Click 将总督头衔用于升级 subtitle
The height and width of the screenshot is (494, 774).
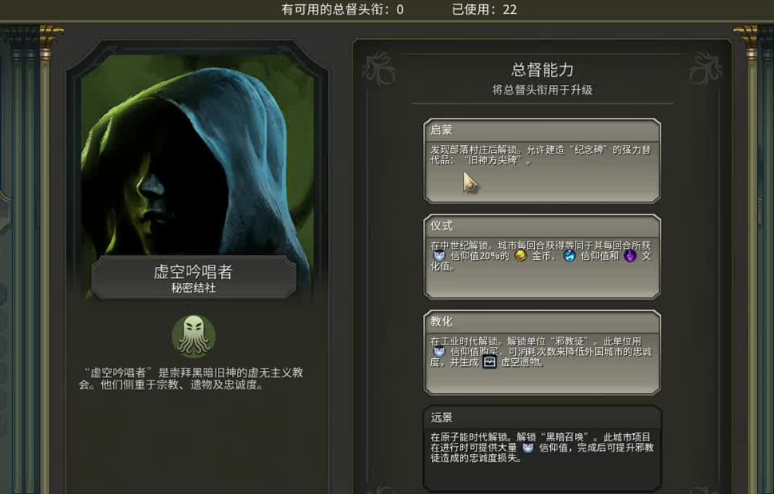(542, 90)
